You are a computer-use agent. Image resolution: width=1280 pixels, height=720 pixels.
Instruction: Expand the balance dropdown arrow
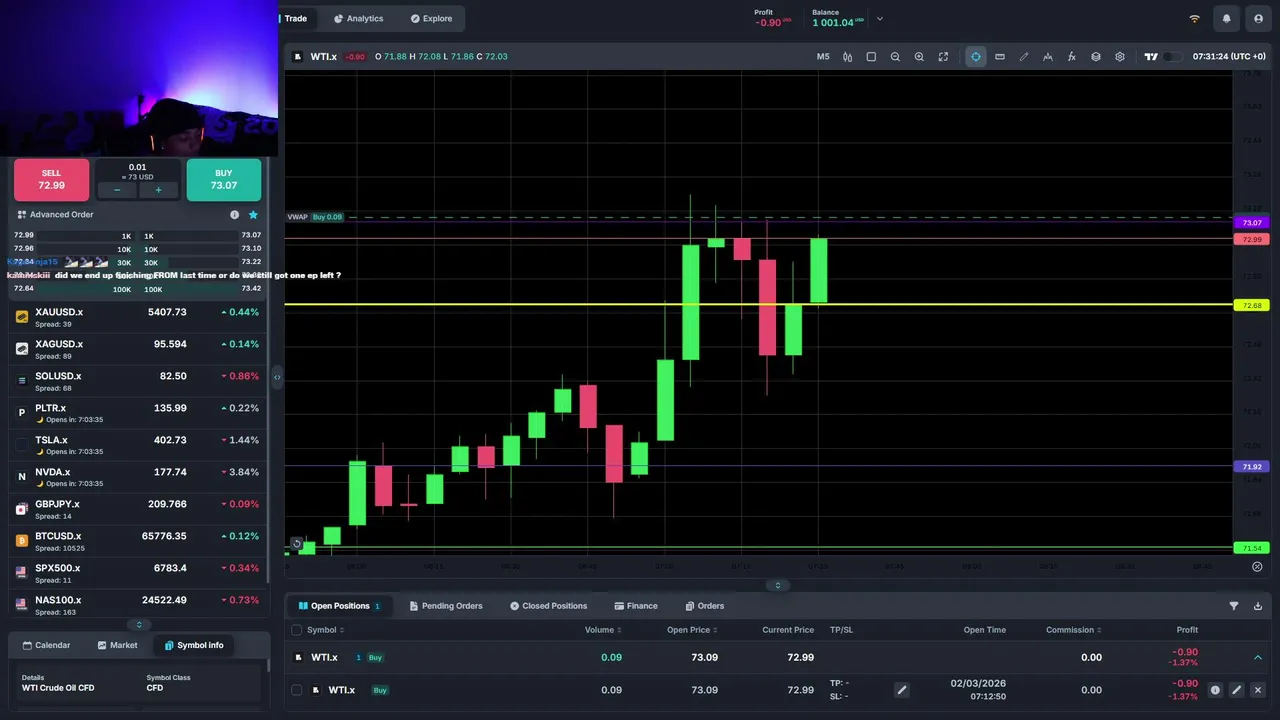click(x=880, y=18)
